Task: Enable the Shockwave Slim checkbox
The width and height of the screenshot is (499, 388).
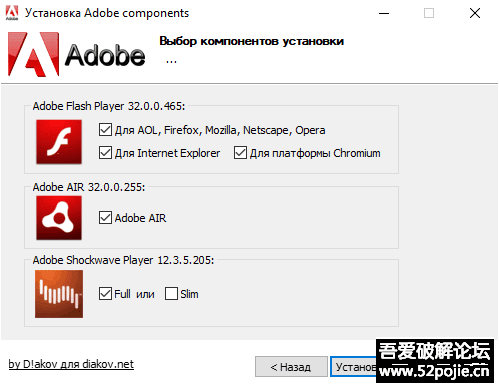Action: pos(171,294)
